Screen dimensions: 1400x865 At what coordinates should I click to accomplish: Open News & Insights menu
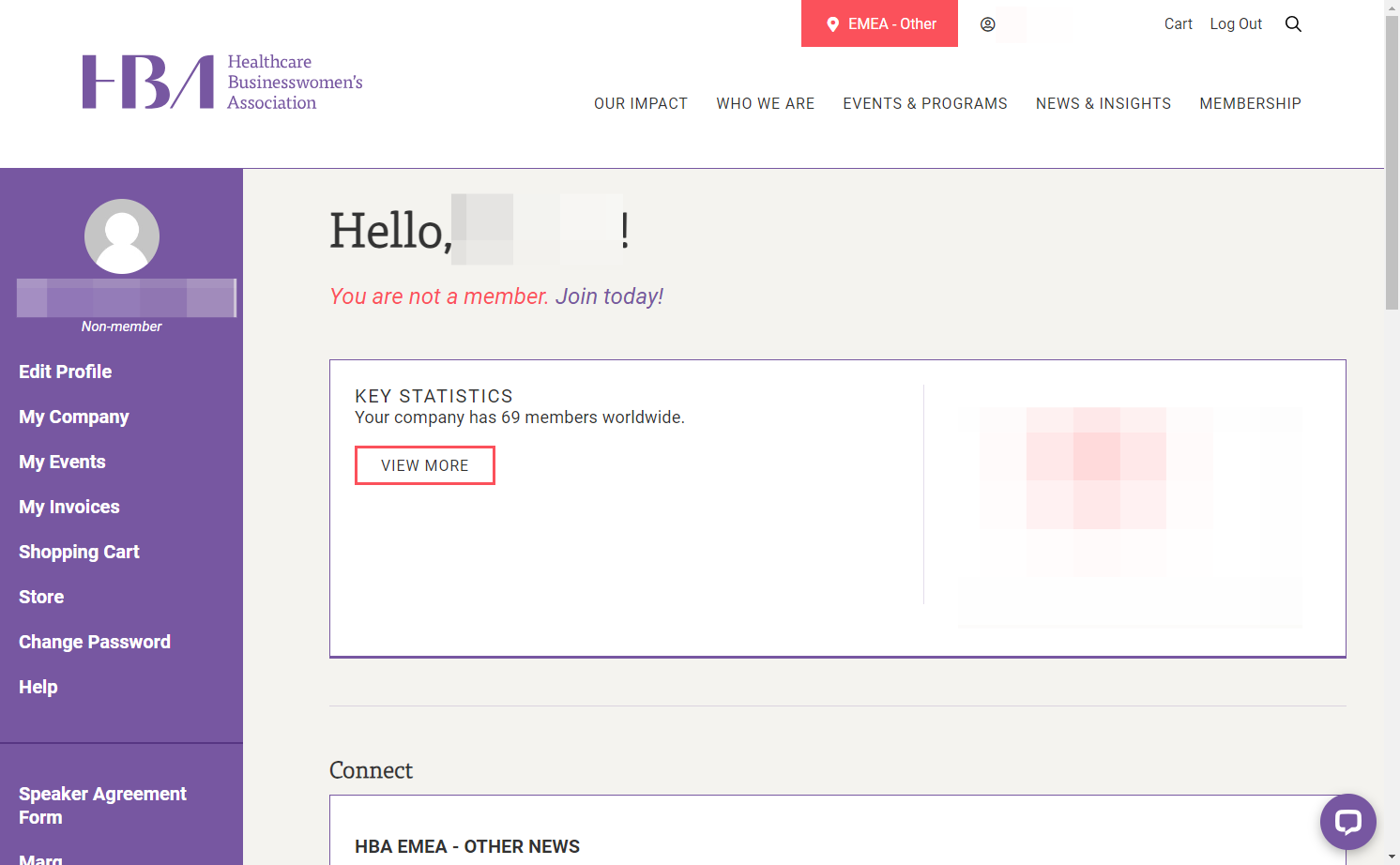coord(1103,103)
